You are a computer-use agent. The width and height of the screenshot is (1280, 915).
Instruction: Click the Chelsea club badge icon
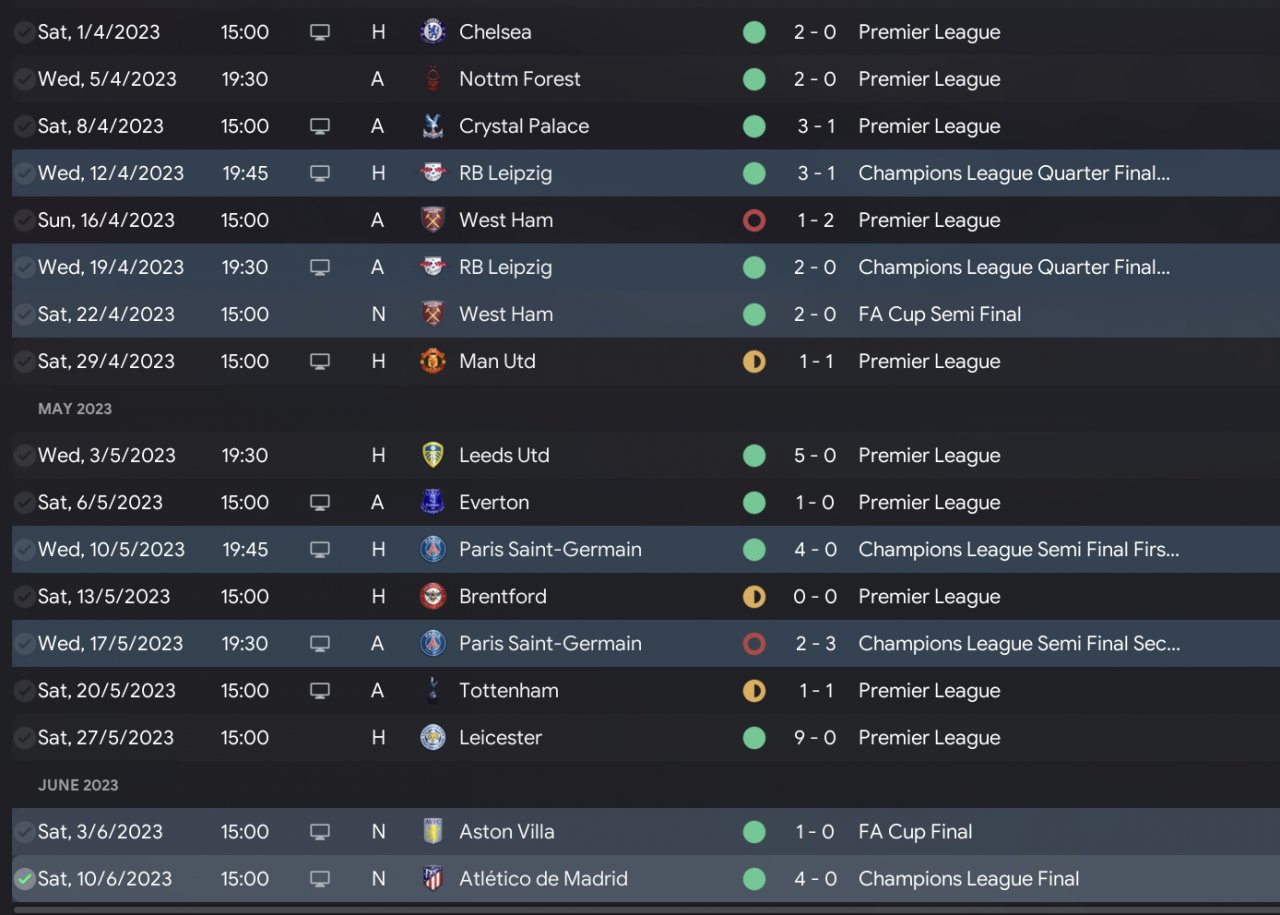click(433, 32)
